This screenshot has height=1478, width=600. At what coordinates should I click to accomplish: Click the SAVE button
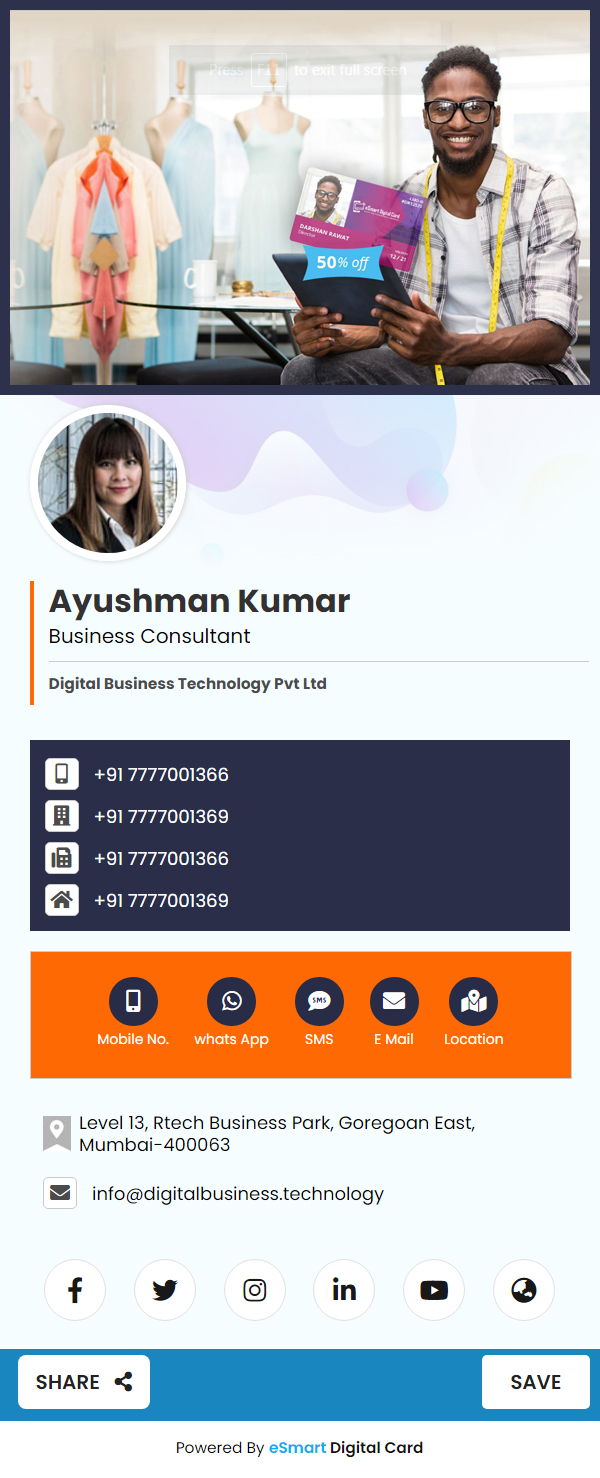[x=536, y=1382]
